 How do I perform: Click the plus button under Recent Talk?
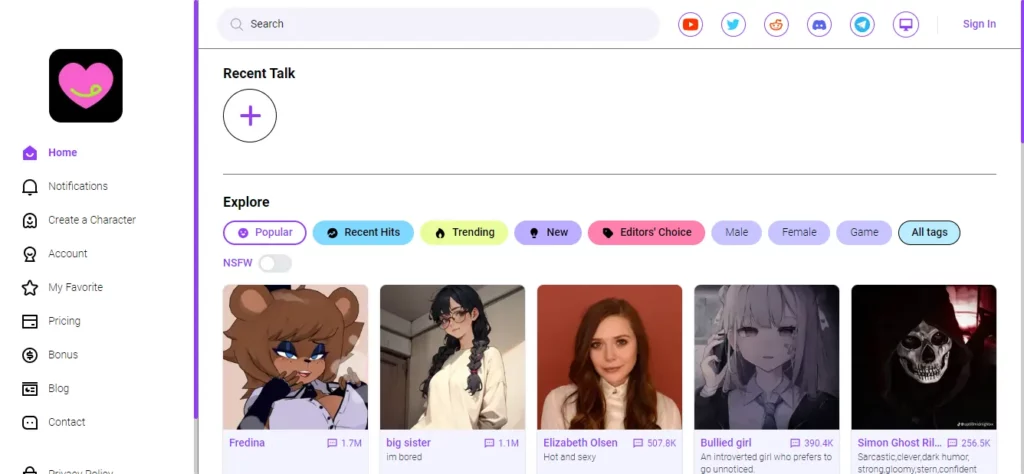point(250,116)
